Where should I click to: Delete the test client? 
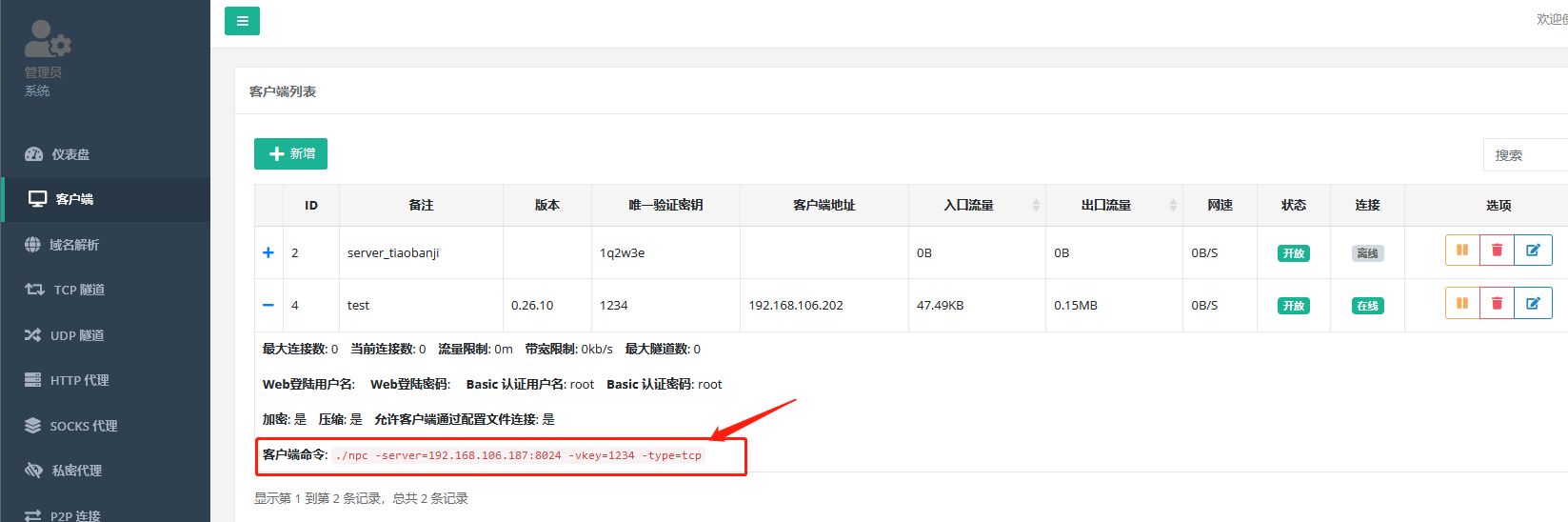coord(1497,303)
